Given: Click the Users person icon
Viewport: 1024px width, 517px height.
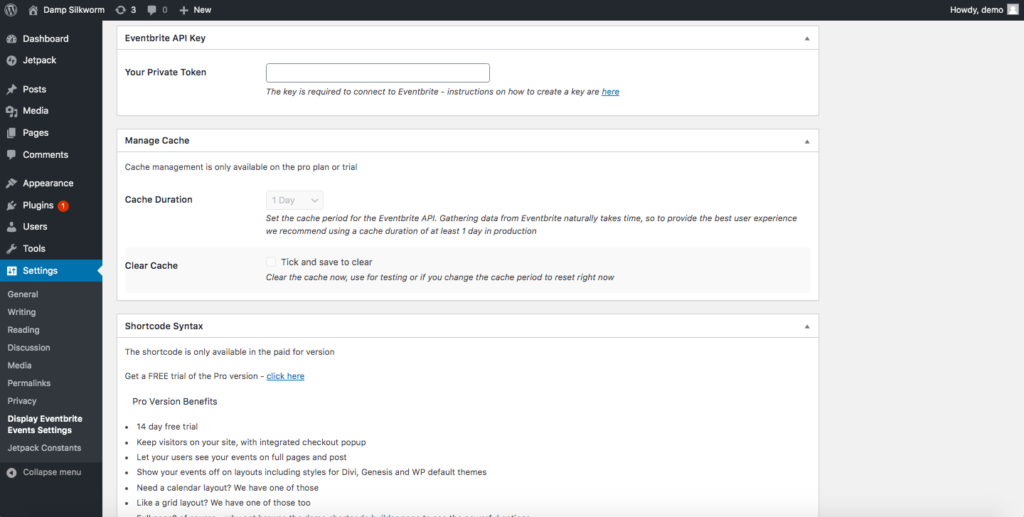Looking at the screenshot, I should 11,227.
